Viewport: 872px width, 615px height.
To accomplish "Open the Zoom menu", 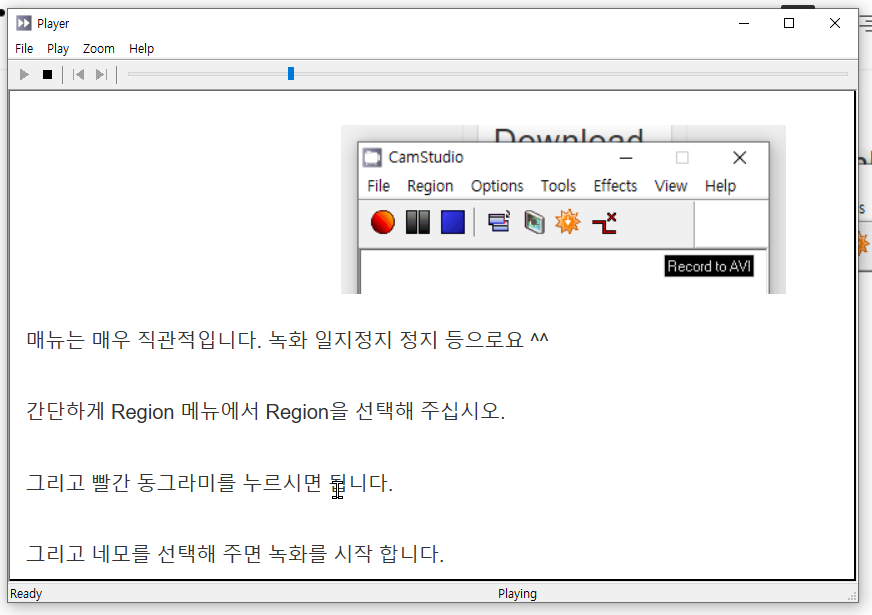I will [98, 49].
